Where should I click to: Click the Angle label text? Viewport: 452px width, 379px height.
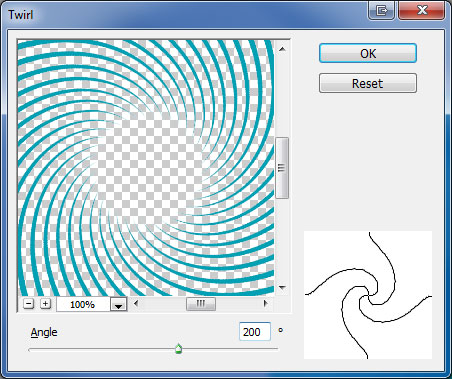point(44,332)
